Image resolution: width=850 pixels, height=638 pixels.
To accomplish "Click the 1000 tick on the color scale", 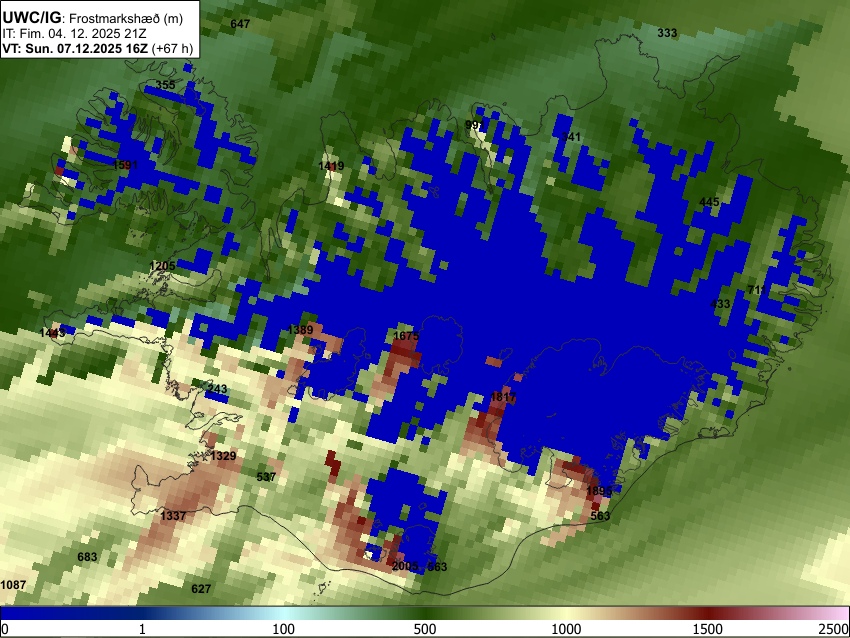I will point(566,629).
